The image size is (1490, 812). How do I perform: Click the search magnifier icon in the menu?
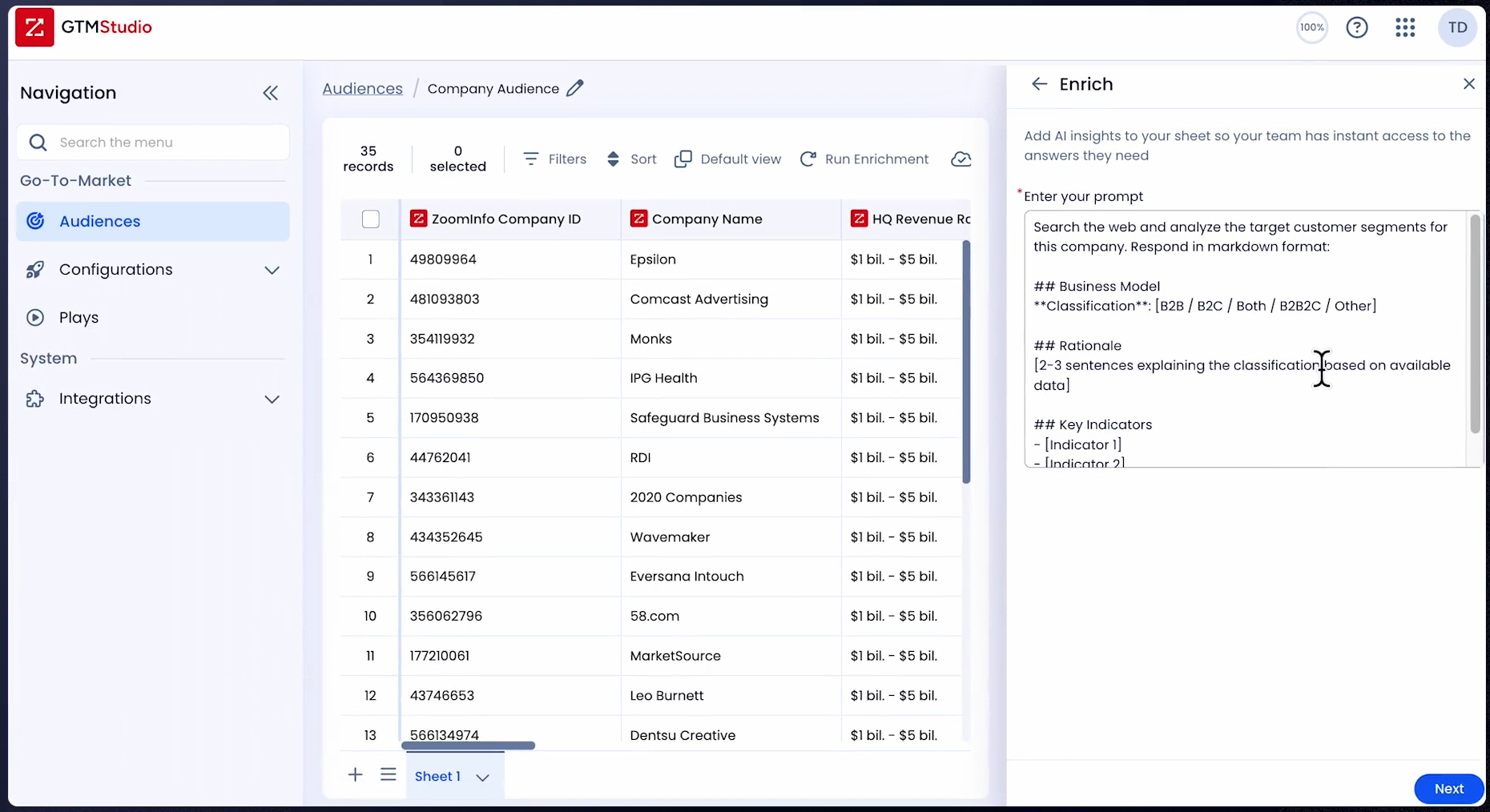[x=38, y=143]
